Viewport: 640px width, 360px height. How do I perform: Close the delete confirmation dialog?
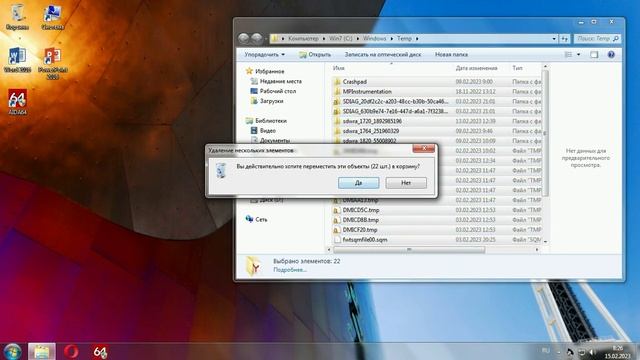424,148
